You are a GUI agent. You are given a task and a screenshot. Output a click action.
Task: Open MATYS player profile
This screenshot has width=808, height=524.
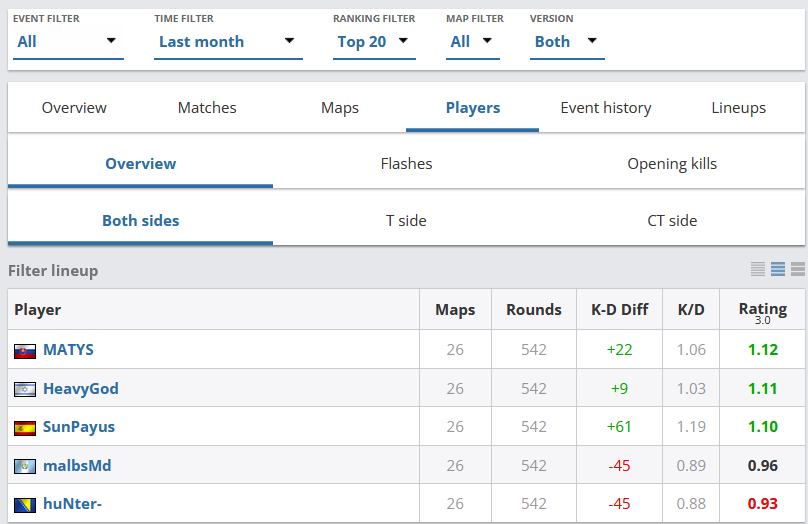[68, 350]
